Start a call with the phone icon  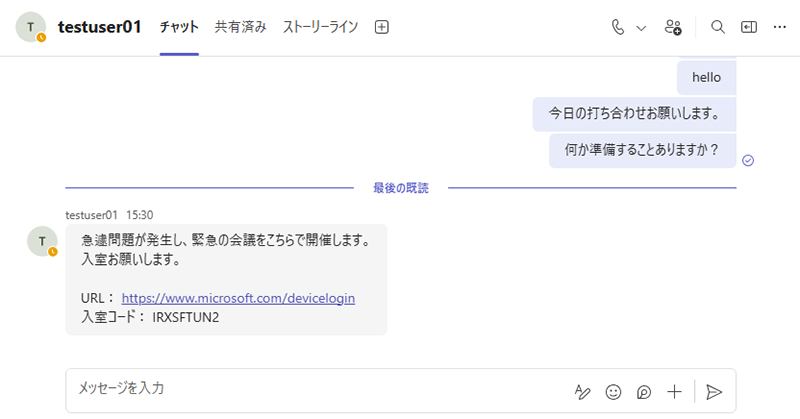[618, 27]
